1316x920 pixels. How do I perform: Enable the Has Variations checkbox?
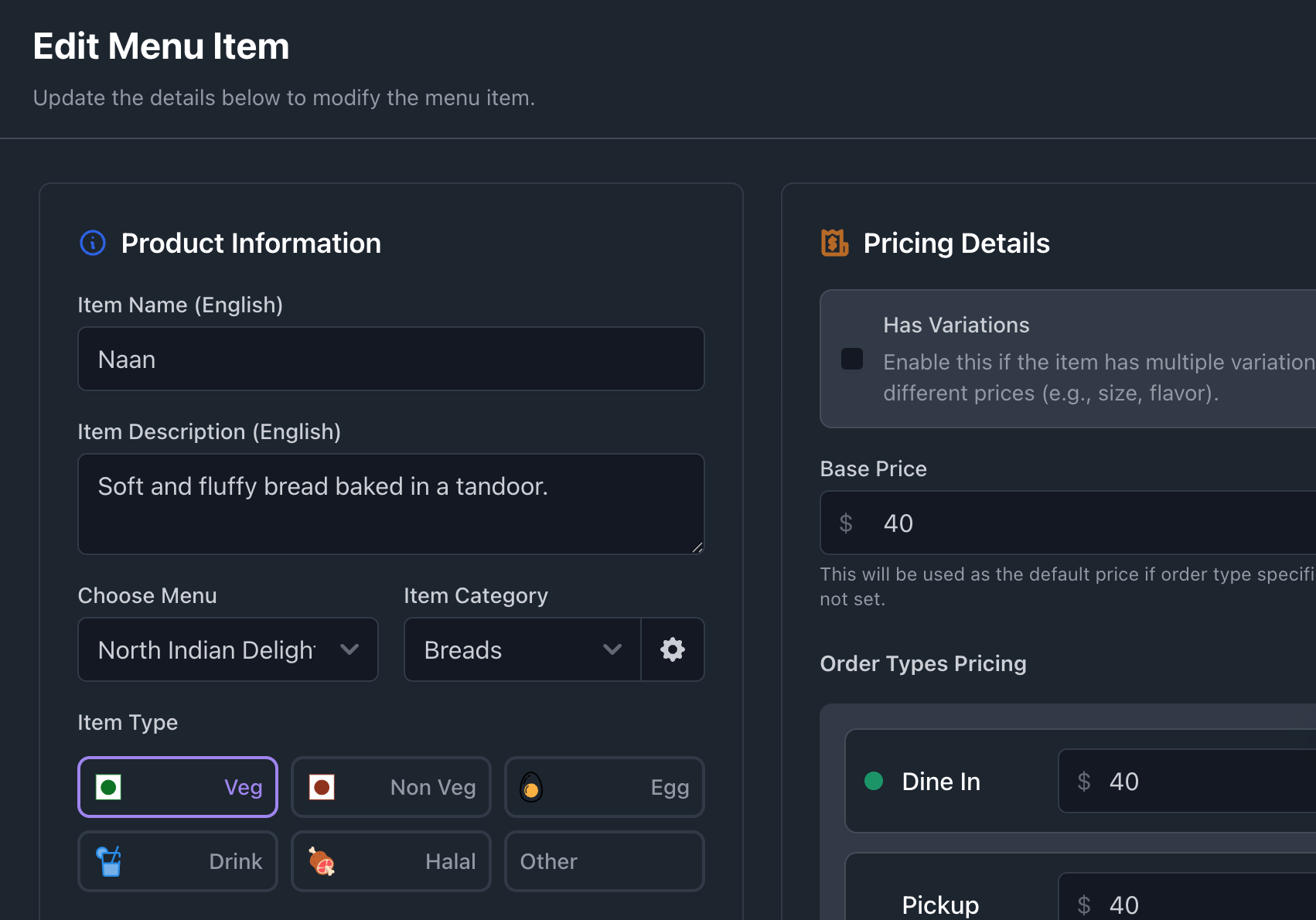pos(851,359)
